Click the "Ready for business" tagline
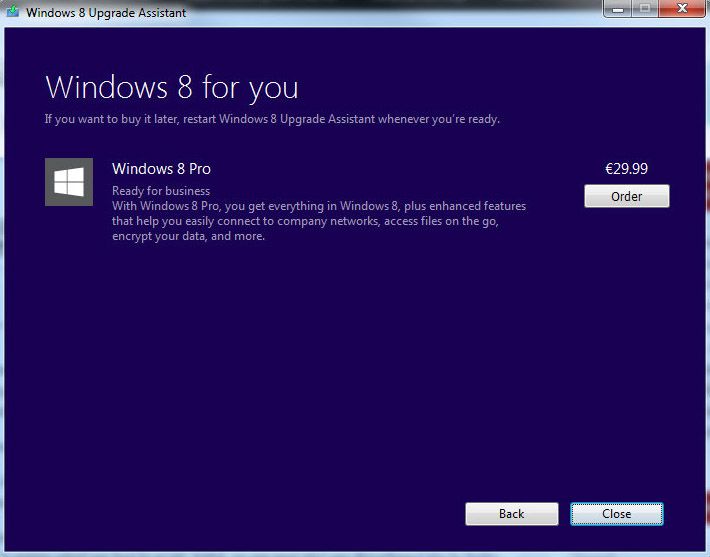Viewport: 710px width, 557px height. point(161,191)
